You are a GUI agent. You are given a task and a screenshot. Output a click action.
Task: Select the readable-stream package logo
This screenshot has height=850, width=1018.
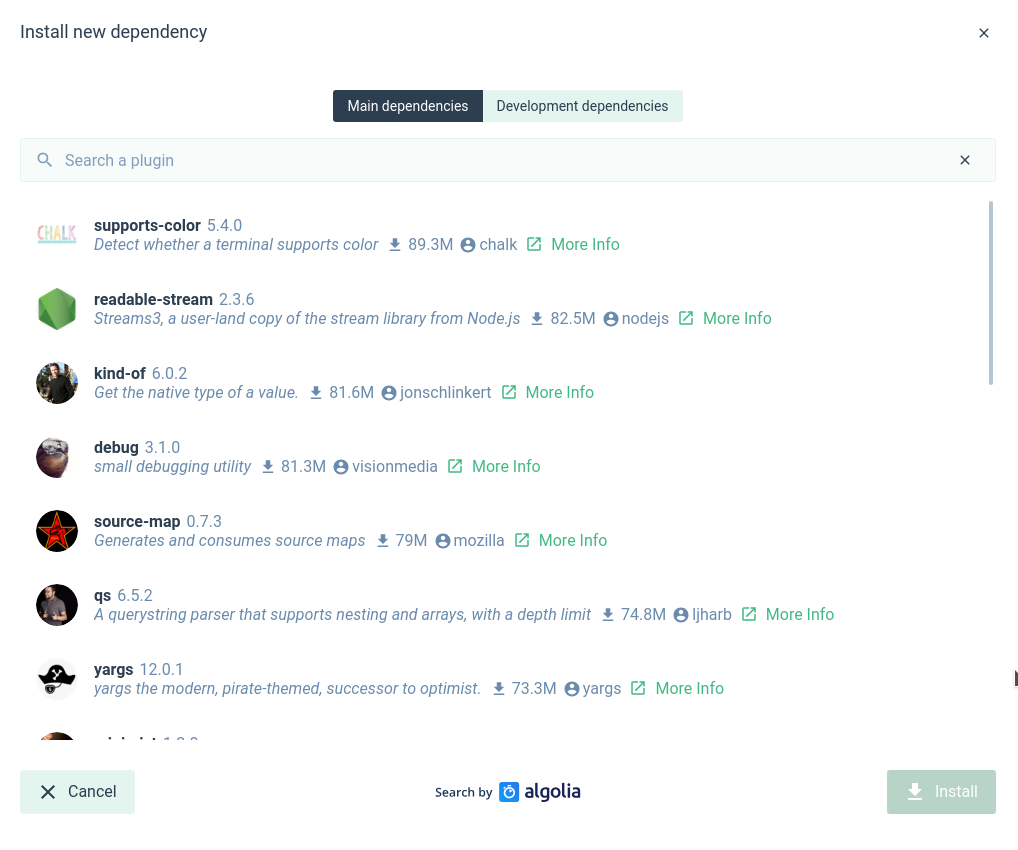click(x=57, y=309)
